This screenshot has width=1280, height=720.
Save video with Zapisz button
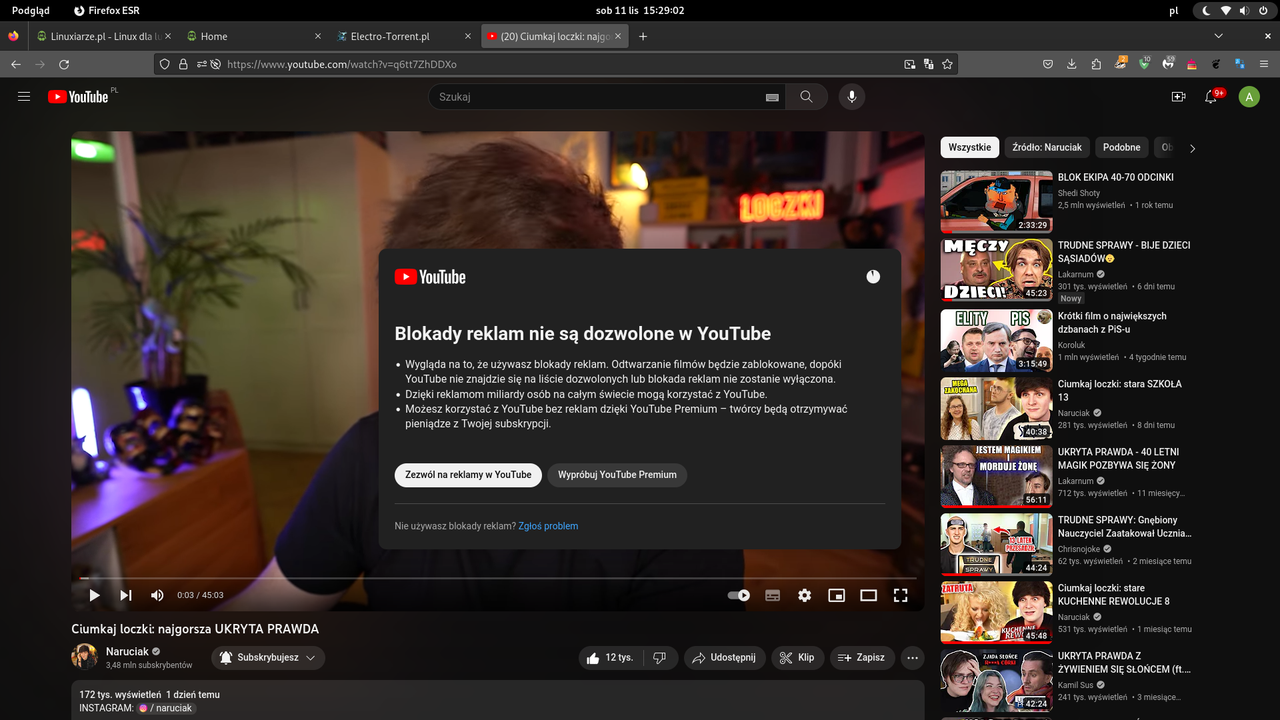862,658
